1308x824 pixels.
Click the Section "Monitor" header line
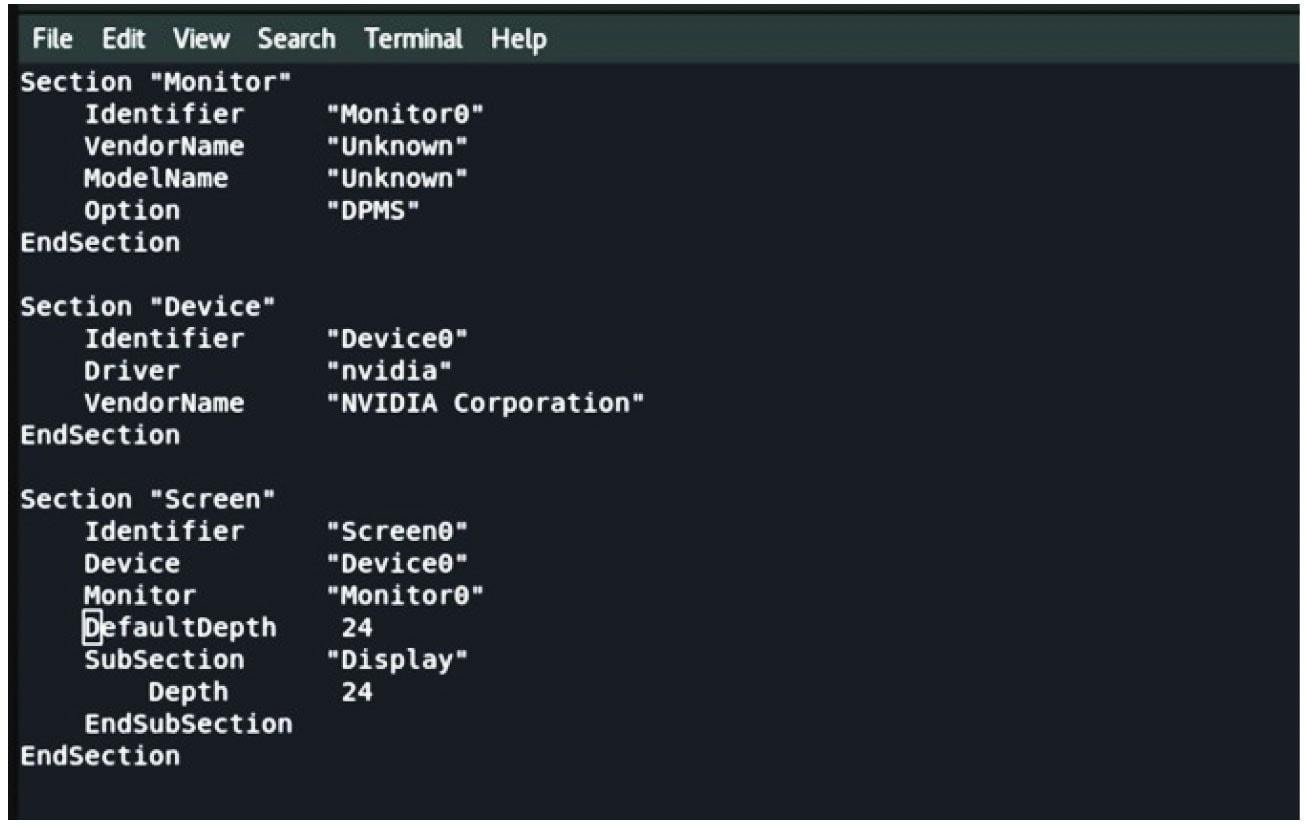155,82
